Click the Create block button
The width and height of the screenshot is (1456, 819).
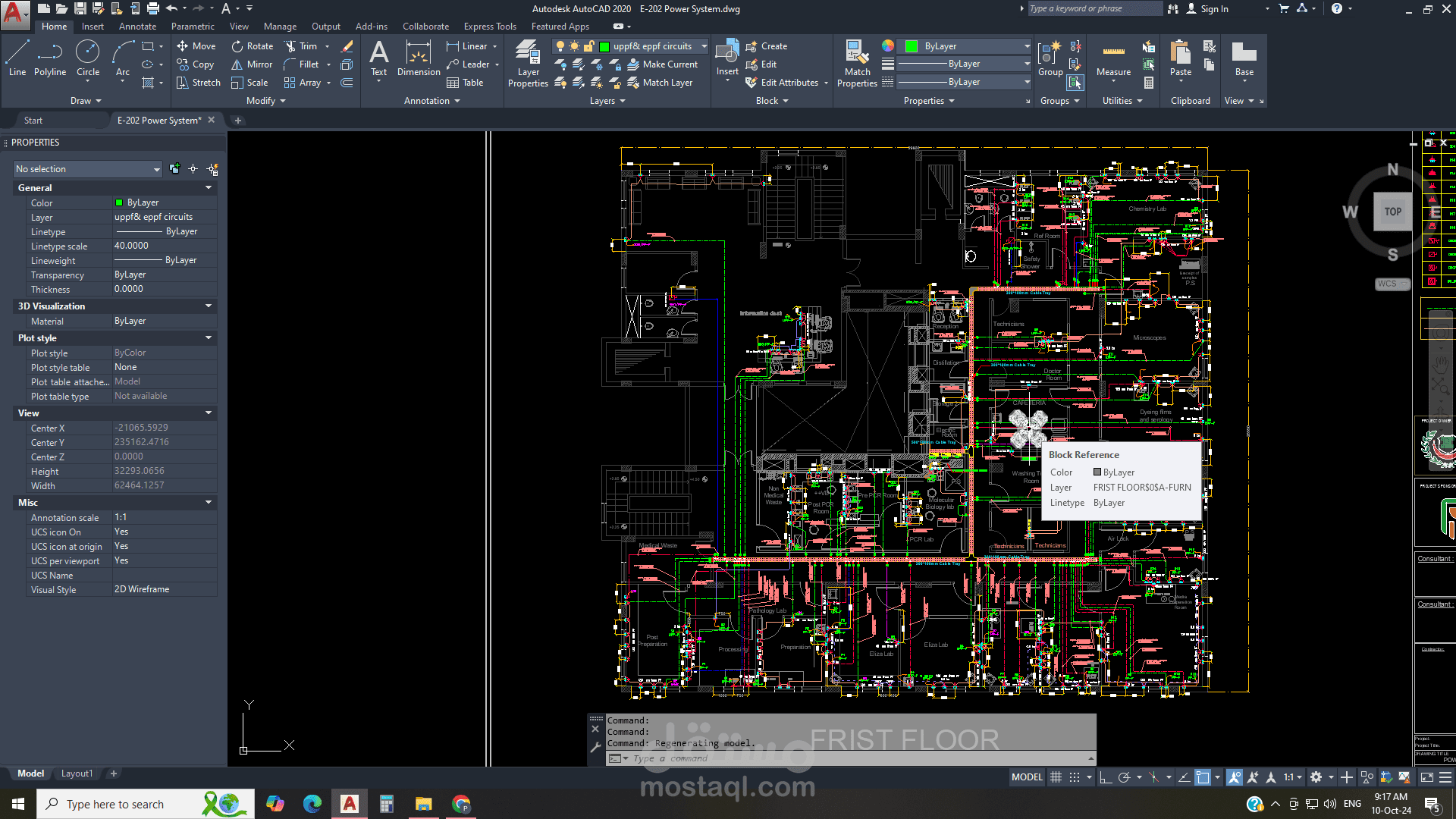(767, 46)
